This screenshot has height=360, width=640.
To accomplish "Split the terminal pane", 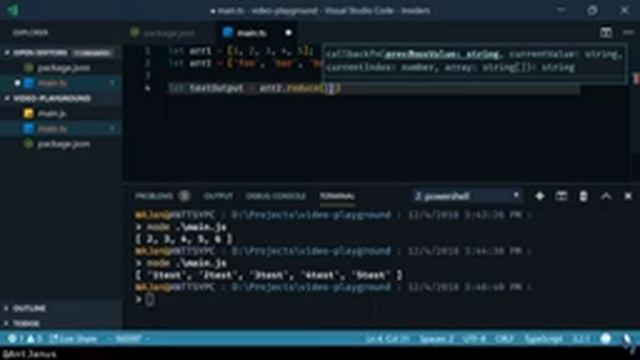I will (x=561, y=196).
